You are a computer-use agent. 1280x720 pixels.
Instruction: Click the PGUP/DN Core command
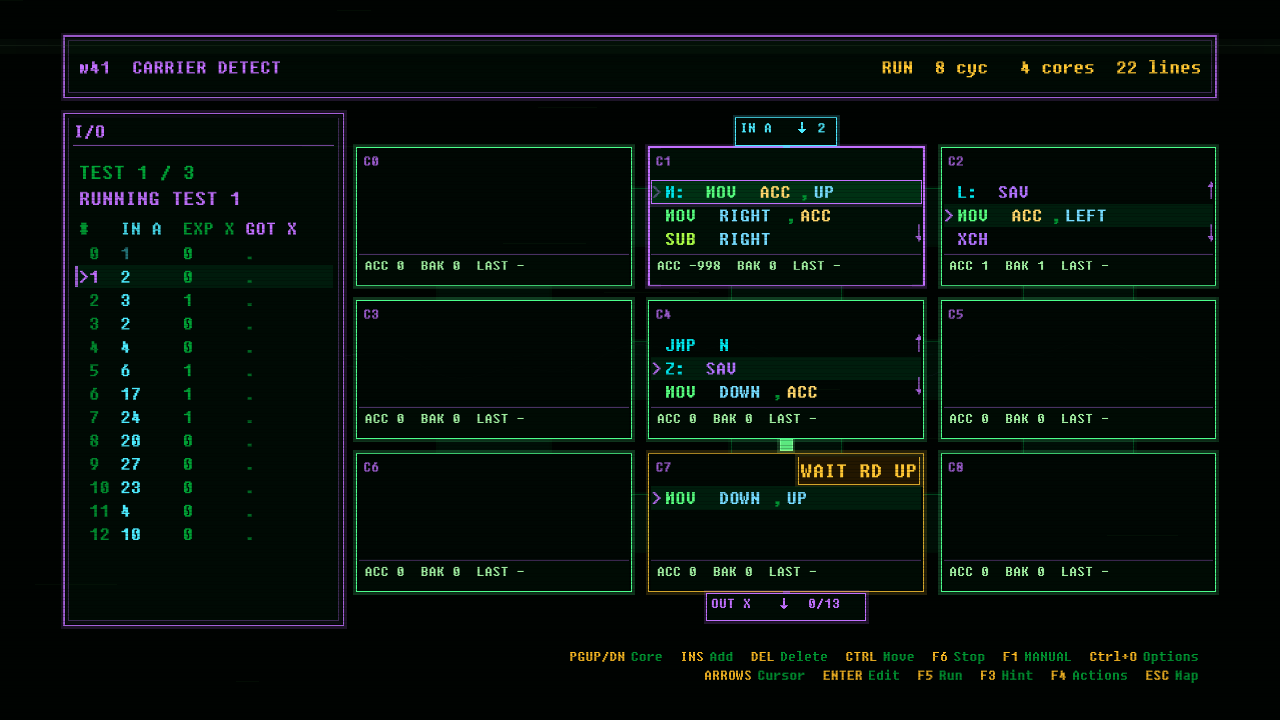(x=616, y=657)
